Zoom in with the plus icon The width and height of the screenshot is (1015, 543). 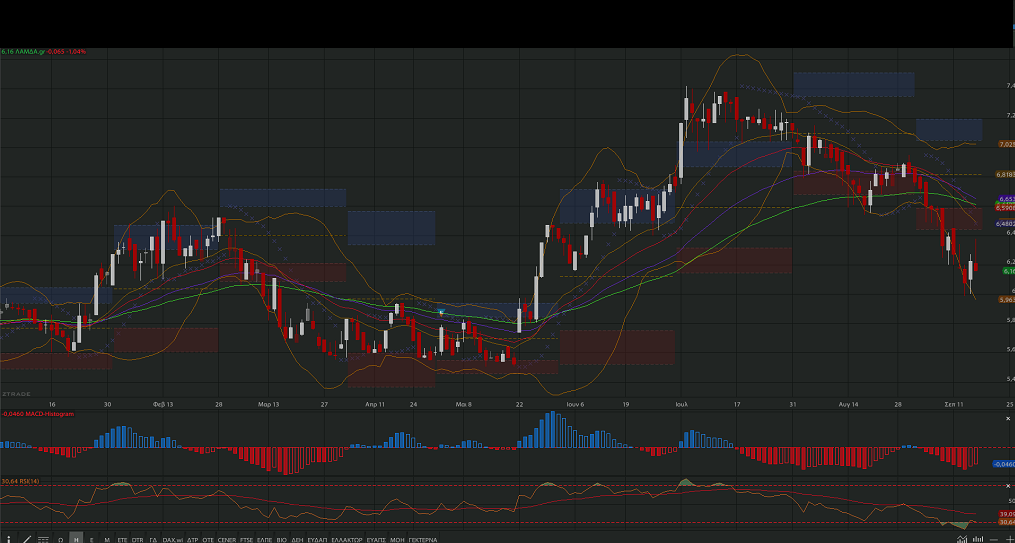tap(1010, 540)
